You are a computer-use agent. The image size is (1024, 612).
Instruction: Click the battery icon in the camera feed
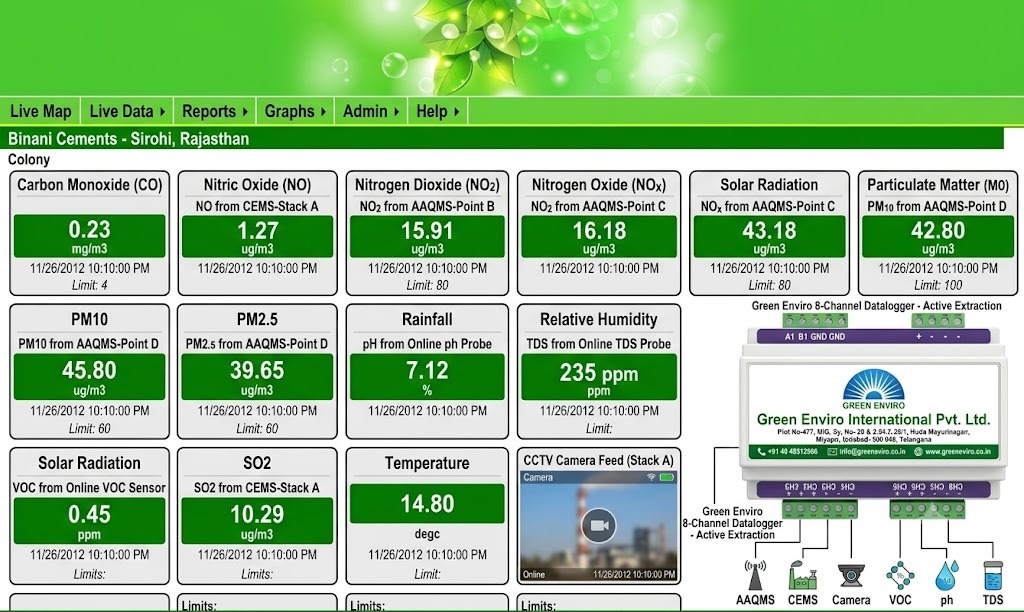click(667, 477)
